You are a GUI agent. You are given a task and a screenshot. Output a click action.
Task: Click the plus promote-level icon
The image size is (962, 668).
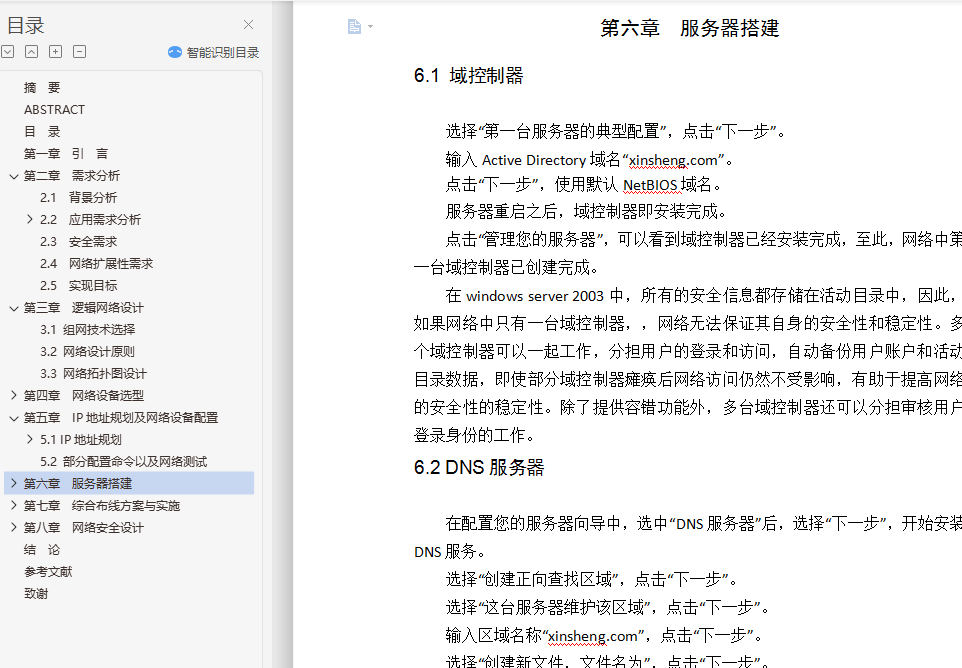point(55,52)
